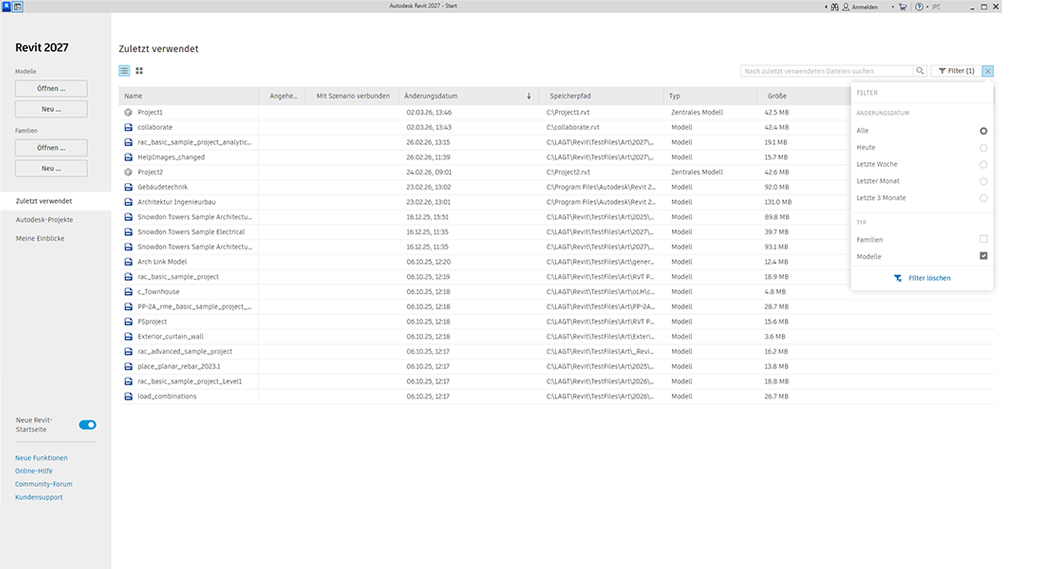This screenshot has height=569, width=1058.
Task: Click the central model icon for Project1
Action: pos(128,113)
